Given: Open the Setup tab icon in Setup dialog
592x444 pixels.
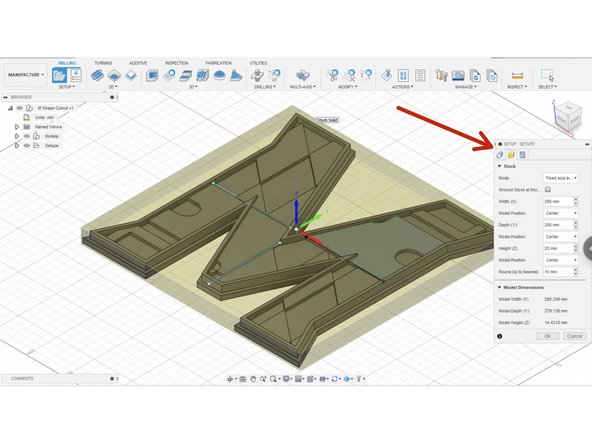Looking at the screenshot, I should (x=500, y=155).
